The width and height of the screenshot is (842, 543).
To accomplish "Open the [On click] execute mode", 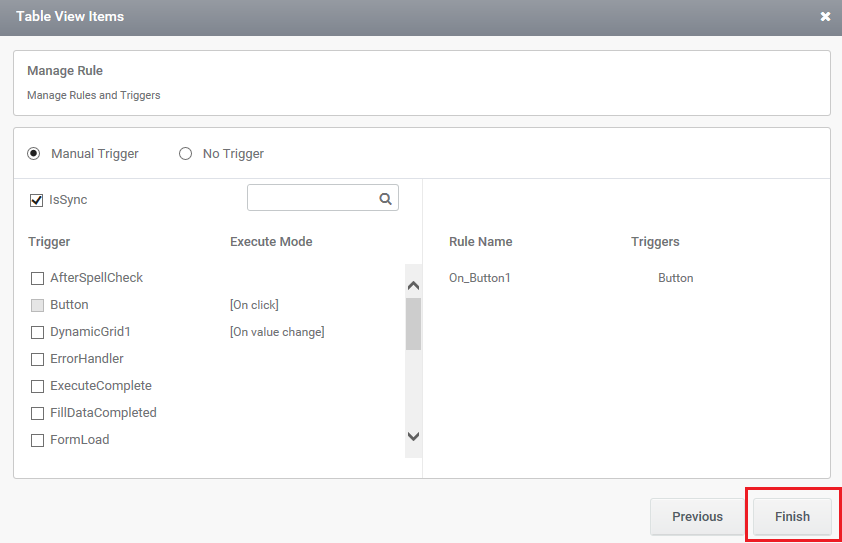I will click(x=254, y=305).
